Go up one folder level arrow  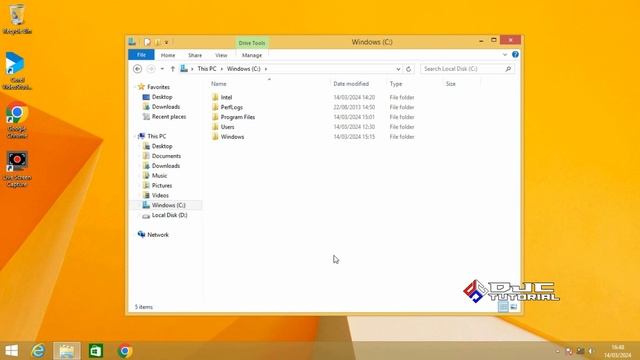[173, 69]
